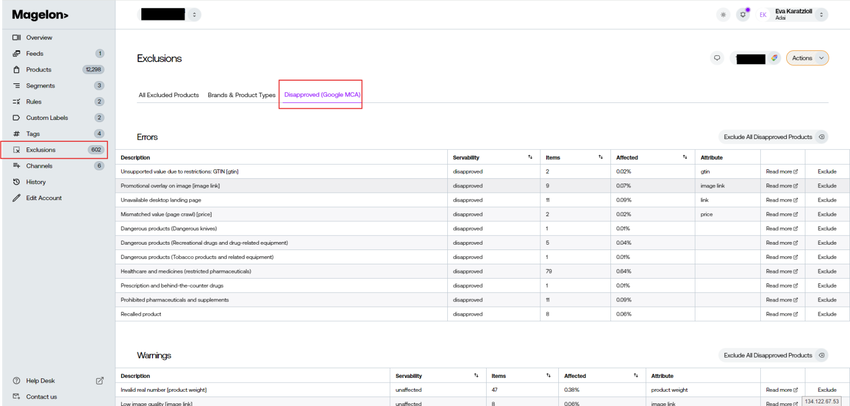Viewport: 850px width, 406px height.
Task: Switch to All Excluded Products tab
Action: click(x=169, y=95)
